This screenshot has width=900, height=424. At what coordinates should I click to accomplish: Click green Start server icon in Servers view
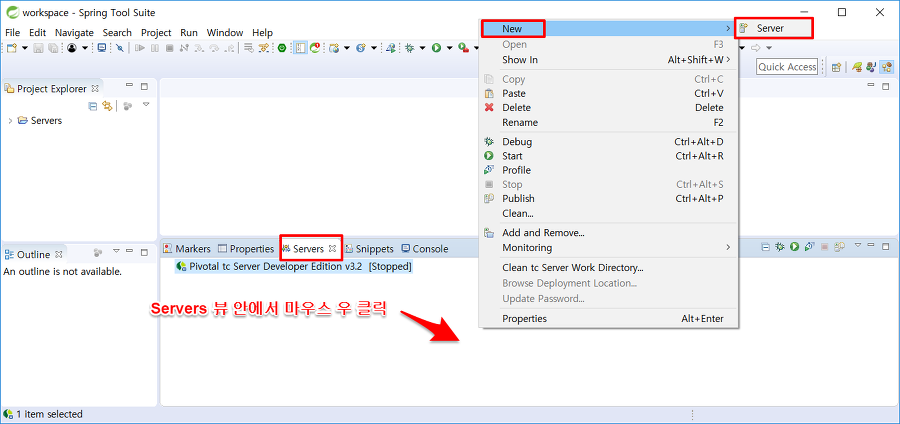794,247
